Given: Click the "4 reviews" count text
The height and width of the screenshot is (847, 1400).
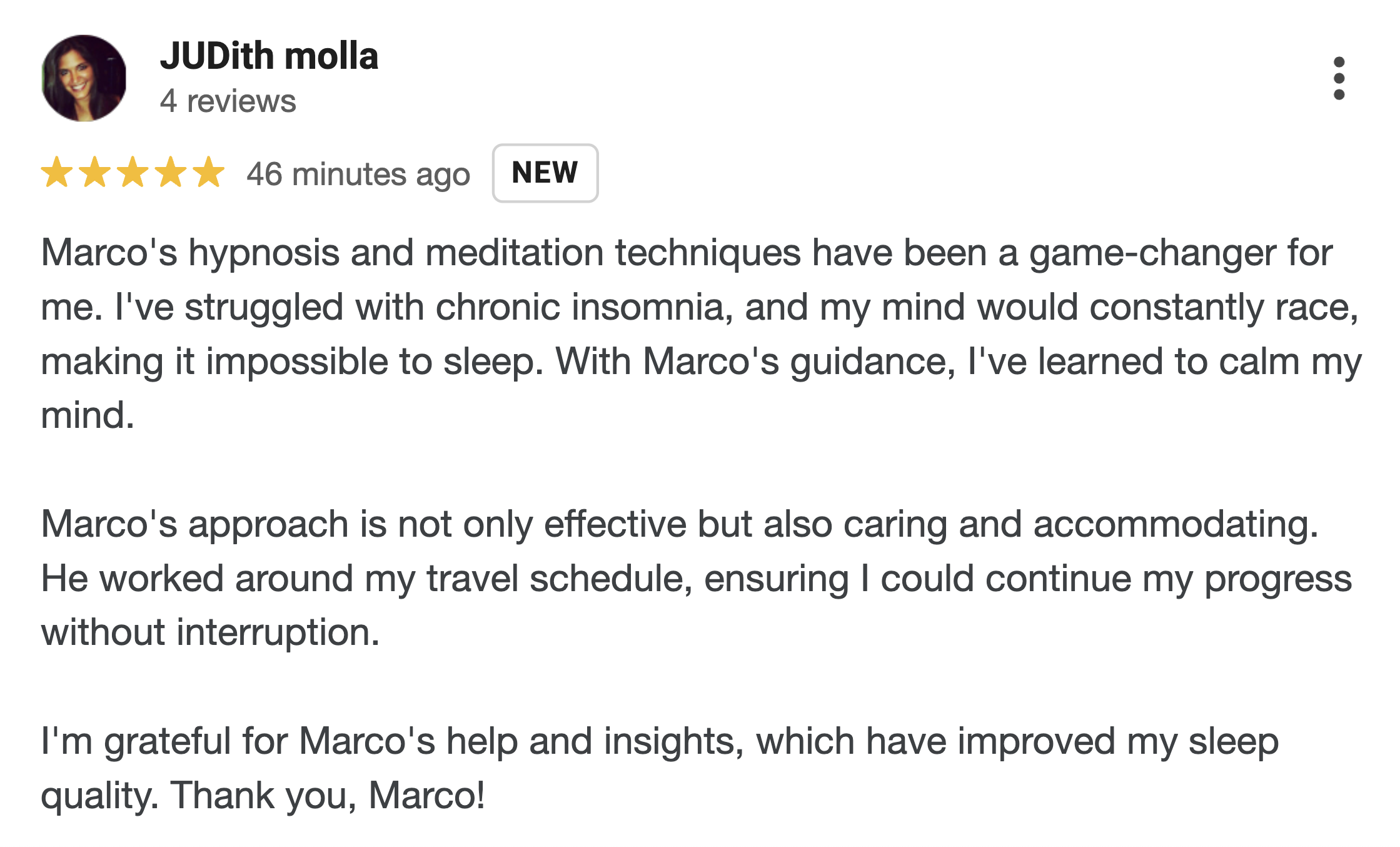Looking at the screenshot, I should point(228,101).
